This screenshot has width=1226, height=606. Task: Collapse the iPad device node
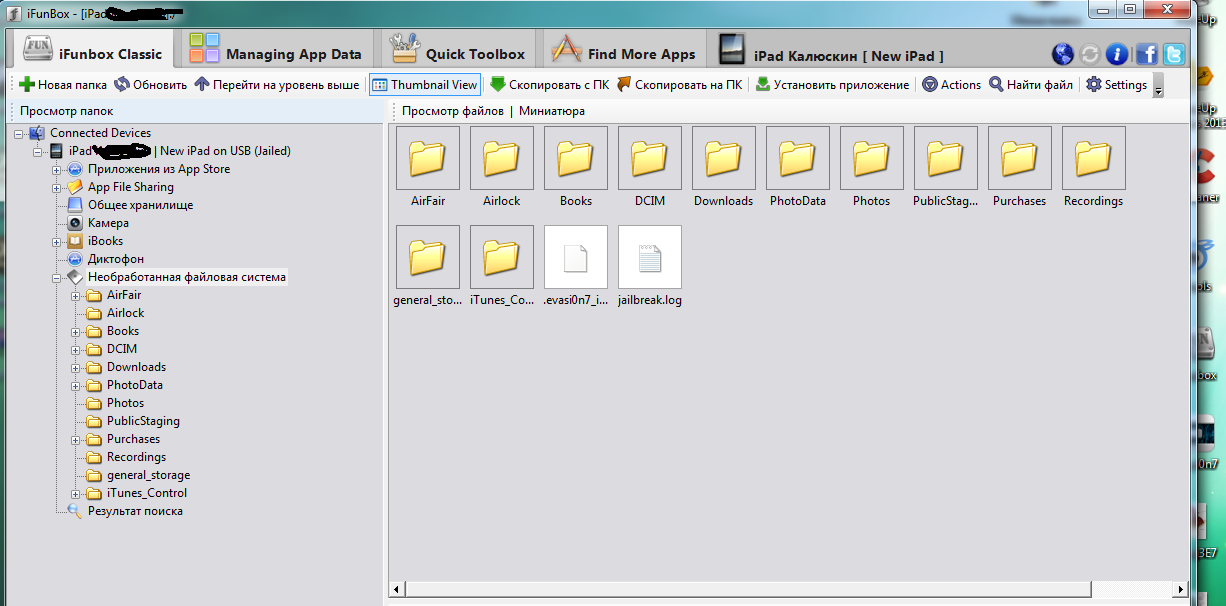click(x=38, y=151)
